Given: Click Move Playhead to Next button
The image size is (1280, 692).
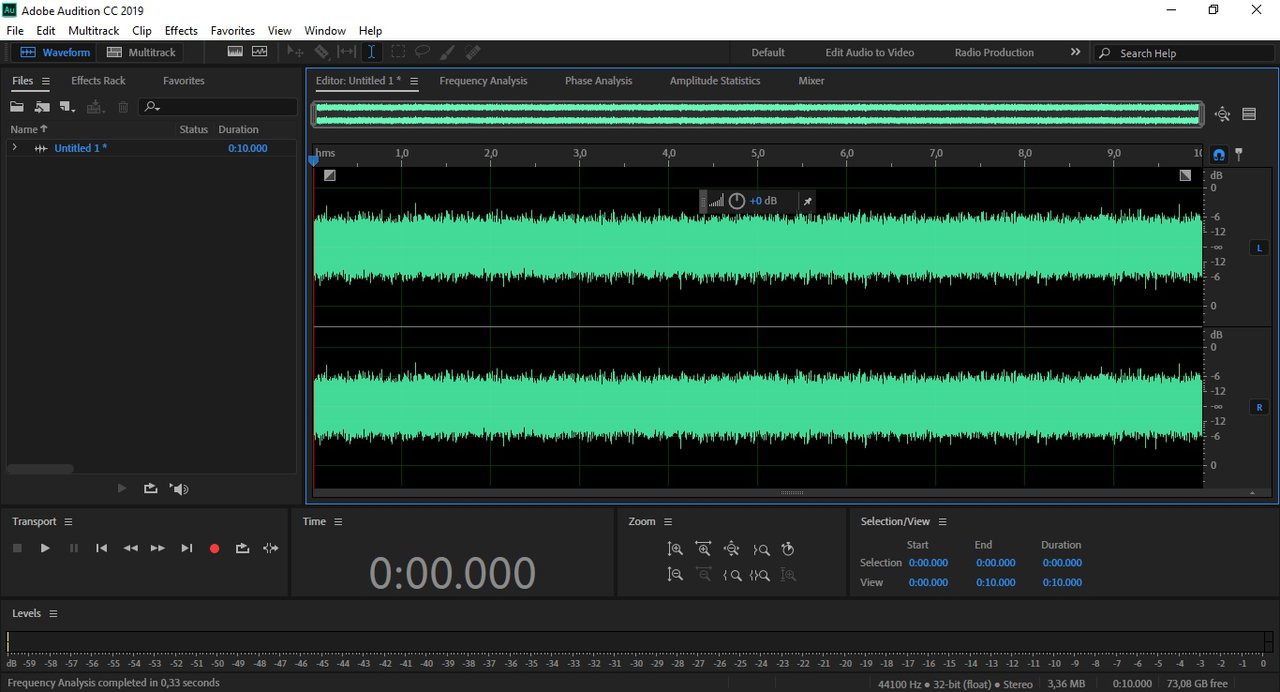Looking at the screenshot, I should [186, 548].
